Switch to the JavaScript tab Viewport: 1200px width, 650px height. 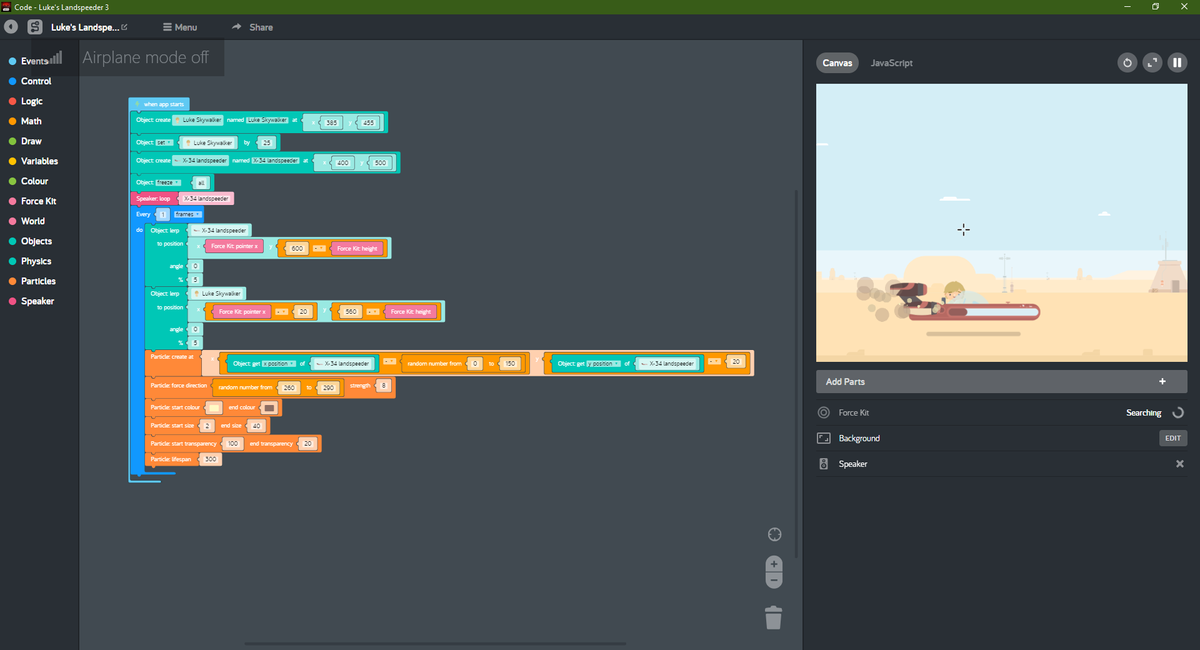(891, 63)
